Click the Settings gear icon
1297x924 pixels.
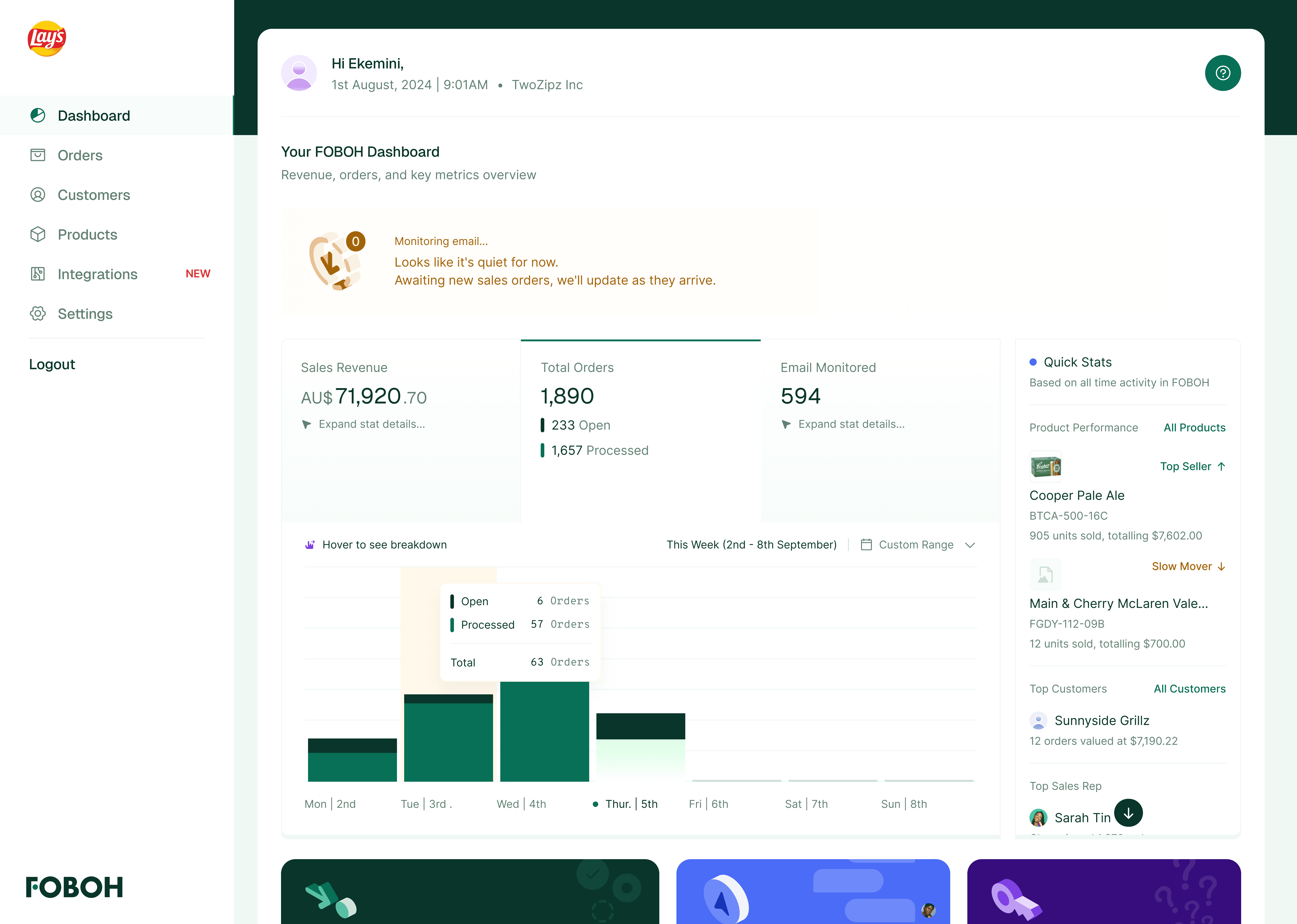coord(38,313)
